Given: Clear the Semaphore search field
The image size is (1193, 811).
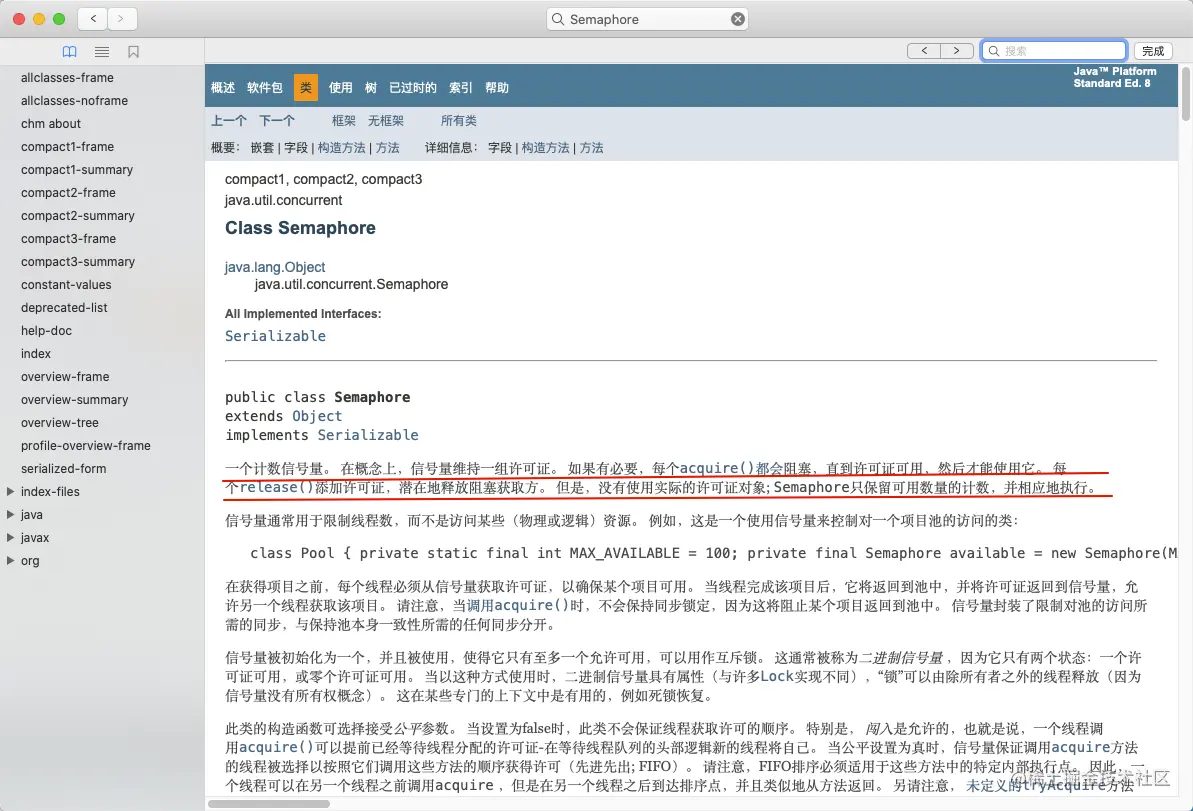Looking at the screenshot, I should click(738, 19).
